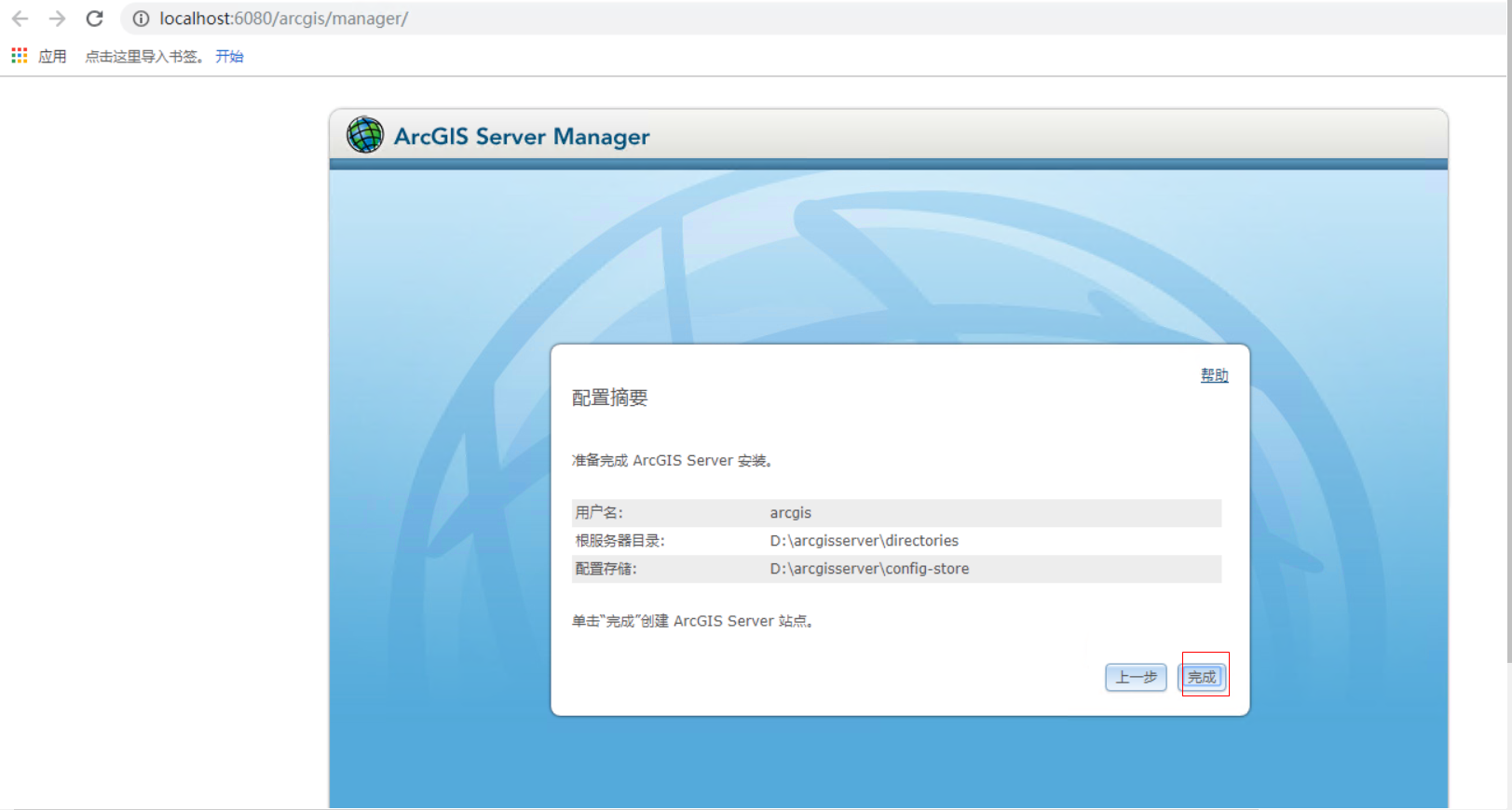Select the username value arcgis
The image size is (1512, 810).
point(790,513)
